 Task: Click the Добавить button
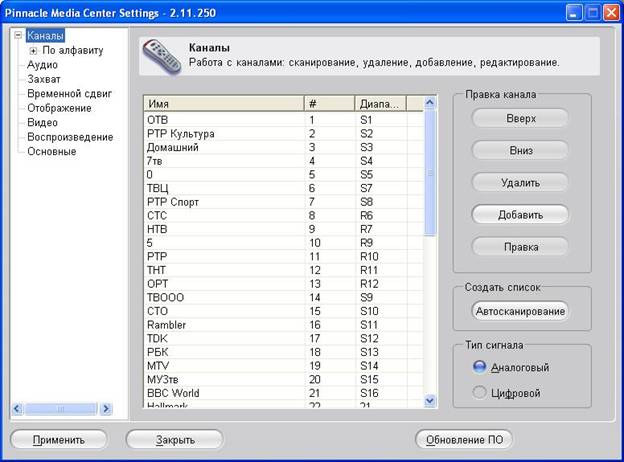[x=521, y=215]
